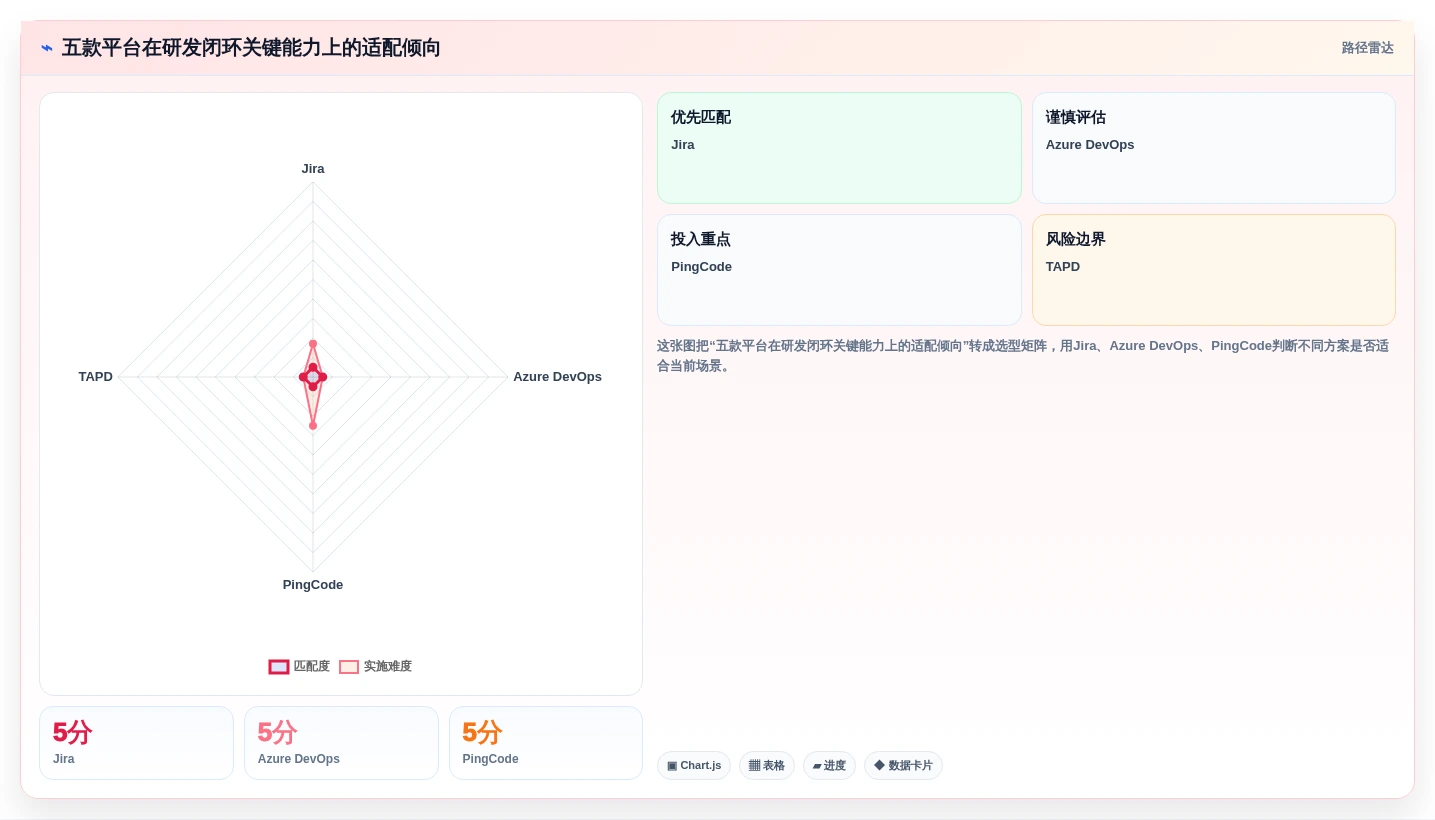Toggle the 实施难度 legend item

375,666
